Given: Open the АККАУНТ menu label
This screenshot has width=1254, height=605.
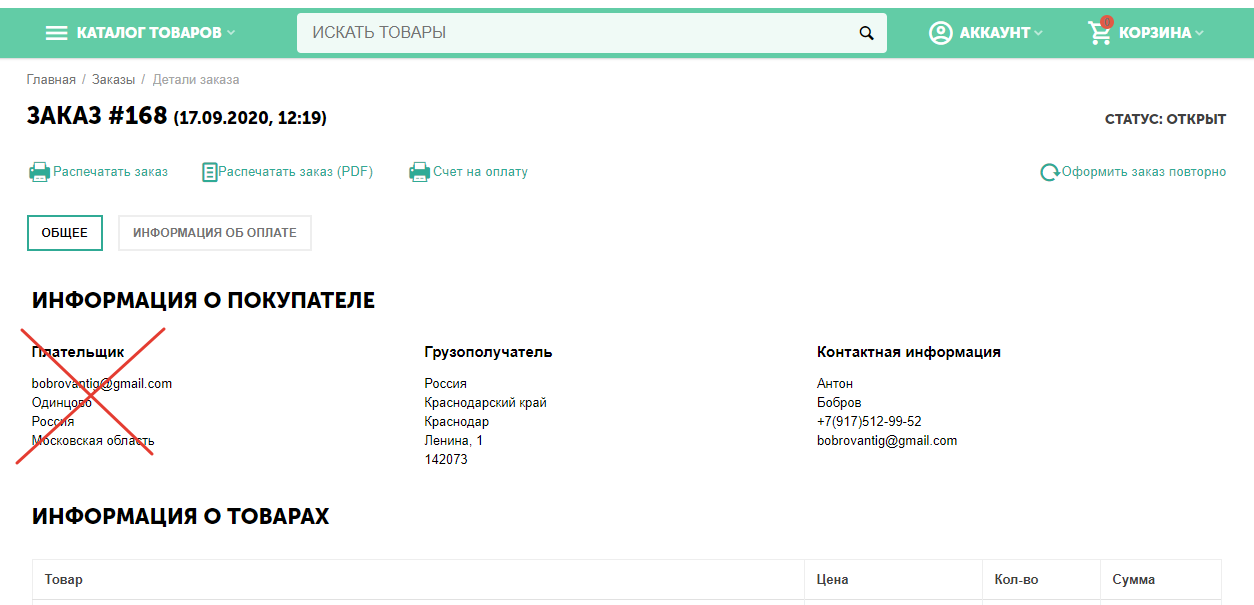Looking at the screenshot, I should 995,33.
